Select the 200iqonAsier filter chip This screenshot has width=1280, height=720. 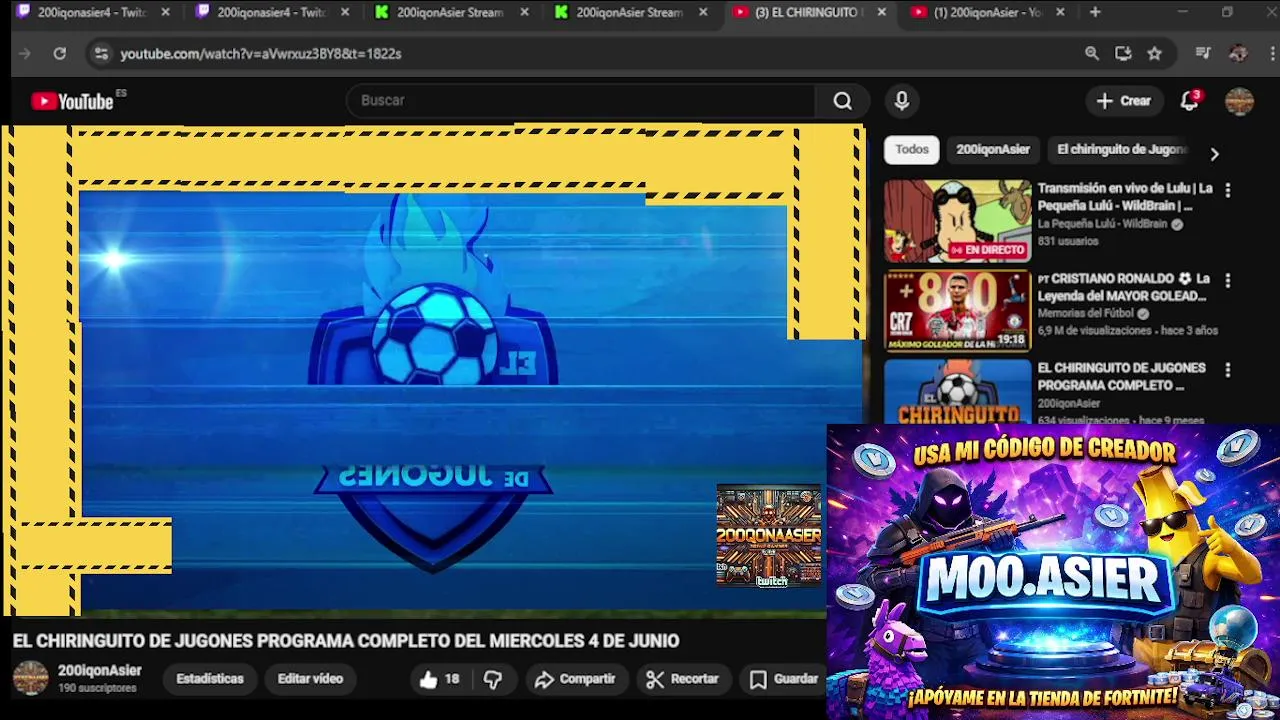tap(993, 150)
